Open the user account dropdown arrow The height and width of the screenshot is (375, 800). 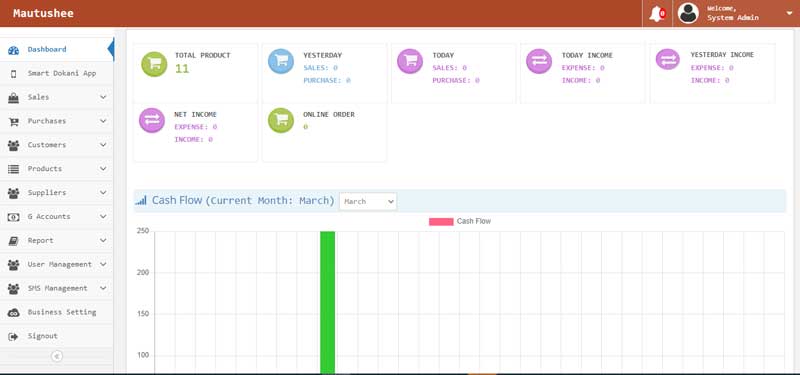pyautogui.click(x=789, y=13)
